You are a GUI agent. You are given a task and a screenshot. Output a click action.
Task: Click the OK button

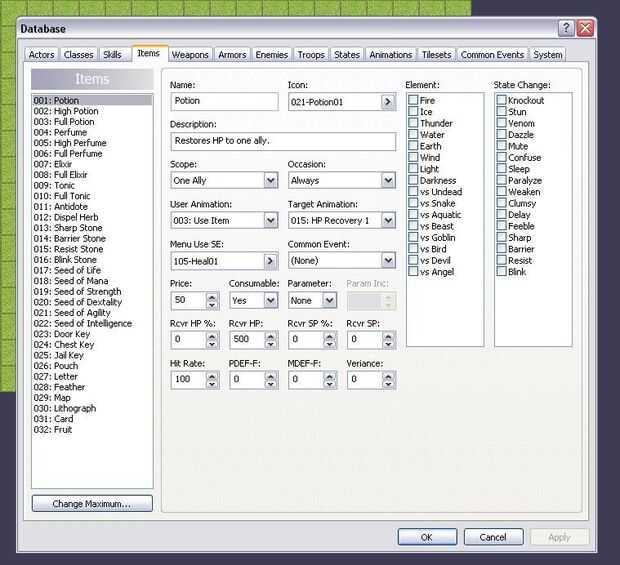(427, 537)
